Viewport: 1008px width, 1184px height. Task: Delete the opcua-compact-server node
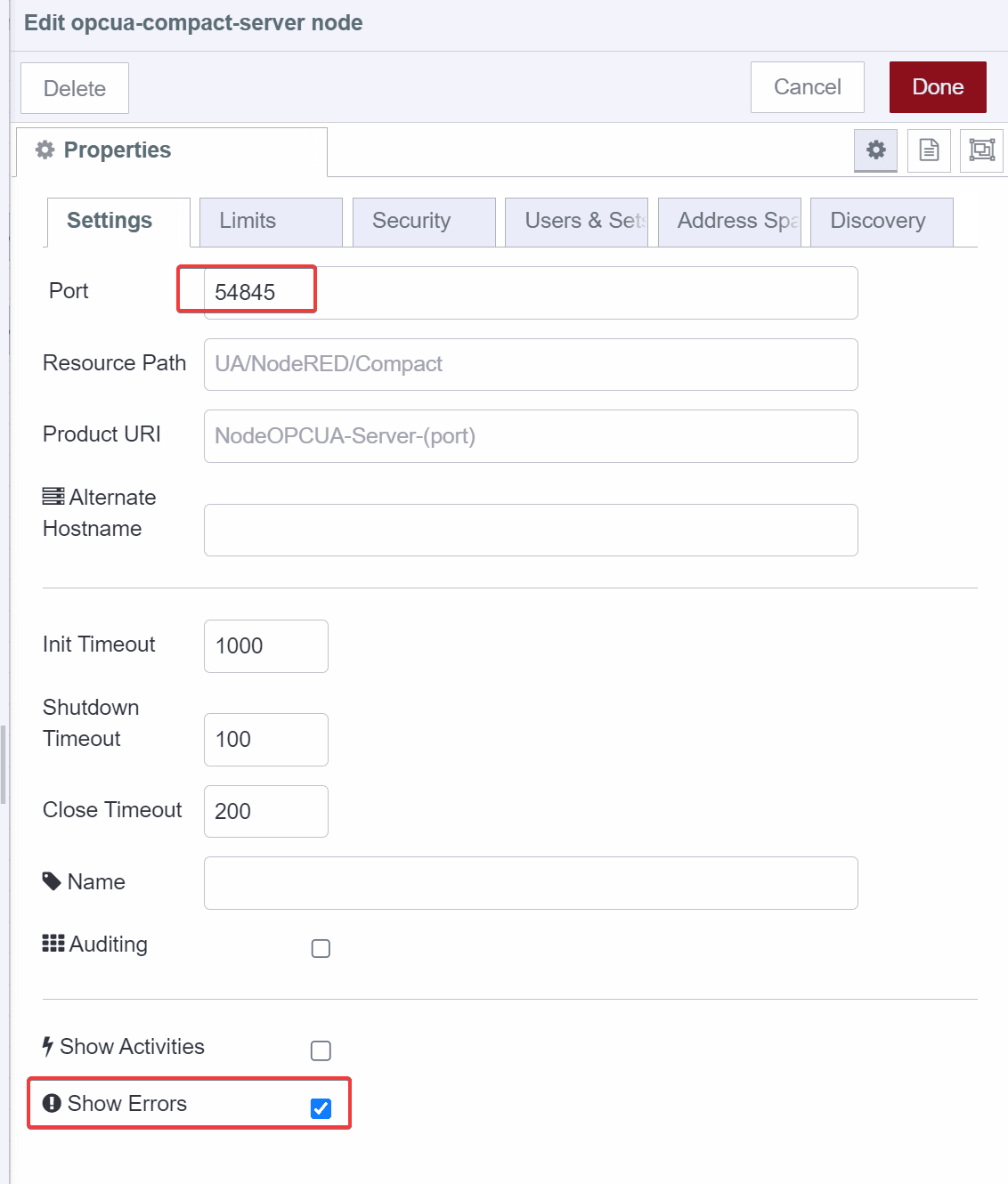point(74,87)
